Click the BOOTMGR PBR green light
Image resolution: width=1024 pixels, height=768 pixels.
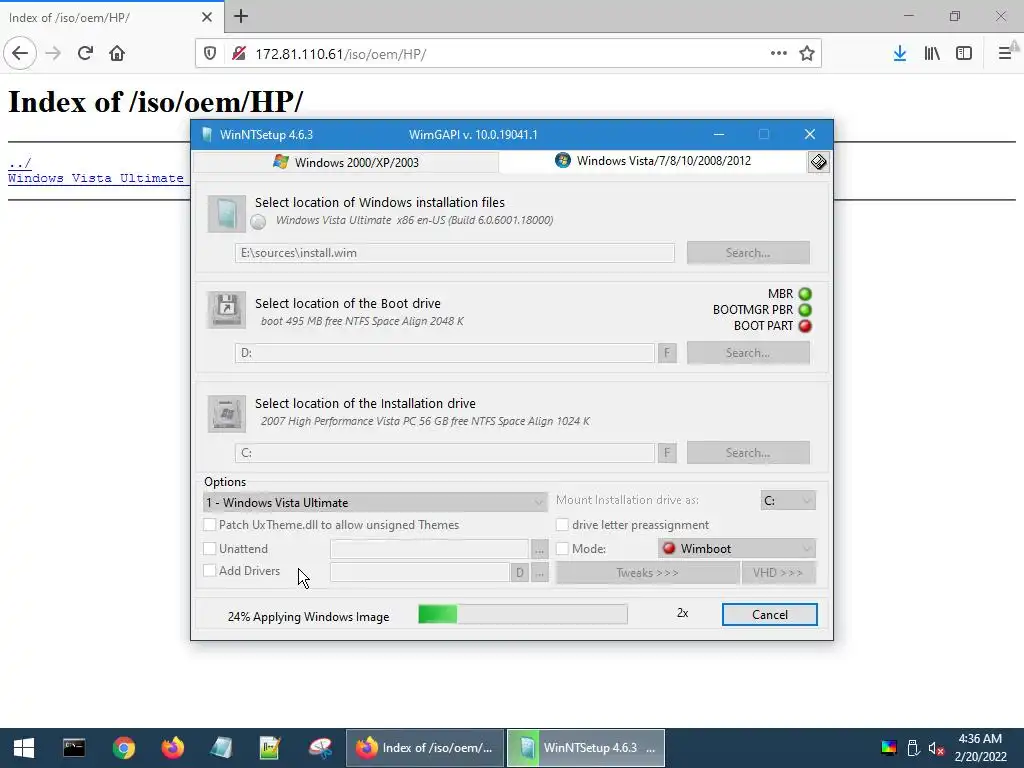[805, 310]
